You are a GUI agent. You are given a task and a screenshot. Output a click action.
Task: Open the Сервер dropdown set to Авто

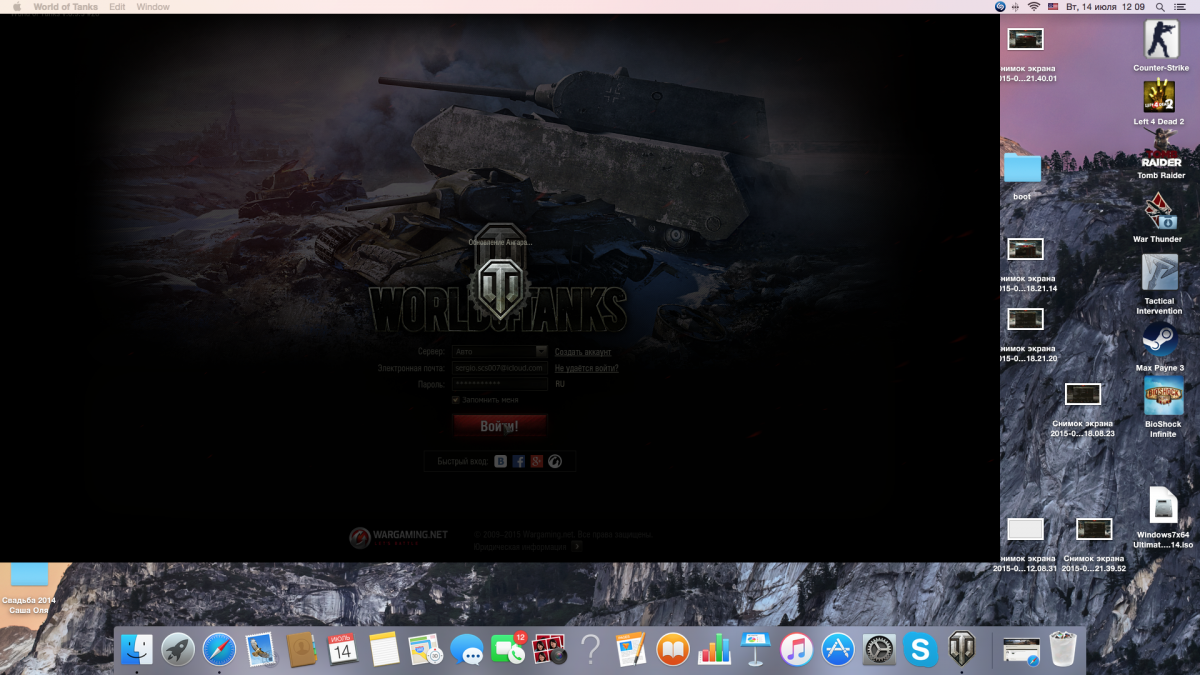[500, 352]
